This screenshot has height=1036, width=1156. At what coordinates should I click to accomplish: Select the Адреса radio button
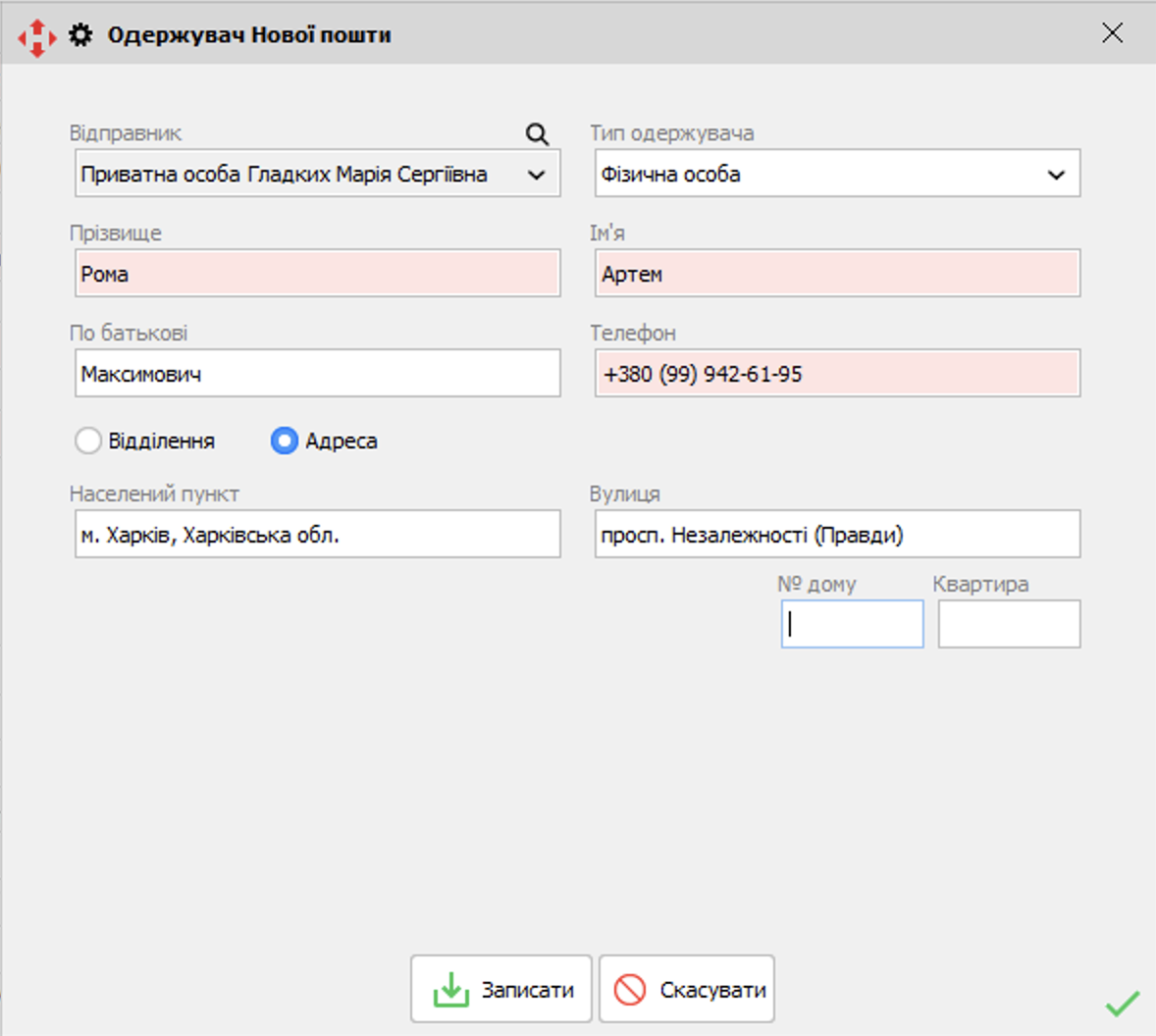click(285, 440)
